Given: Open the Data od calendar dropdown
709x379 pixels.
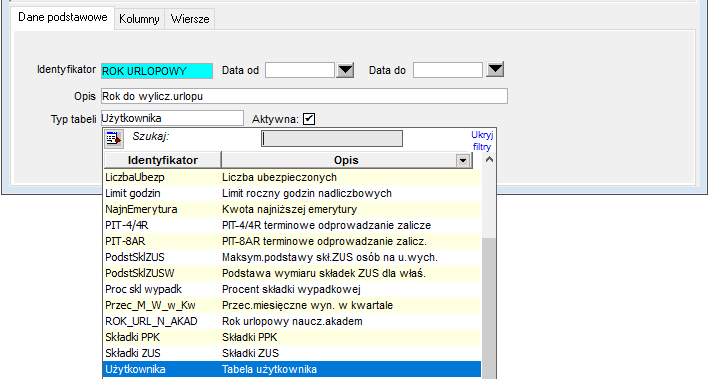Looking at the screenshot, I should coord(345,70).
